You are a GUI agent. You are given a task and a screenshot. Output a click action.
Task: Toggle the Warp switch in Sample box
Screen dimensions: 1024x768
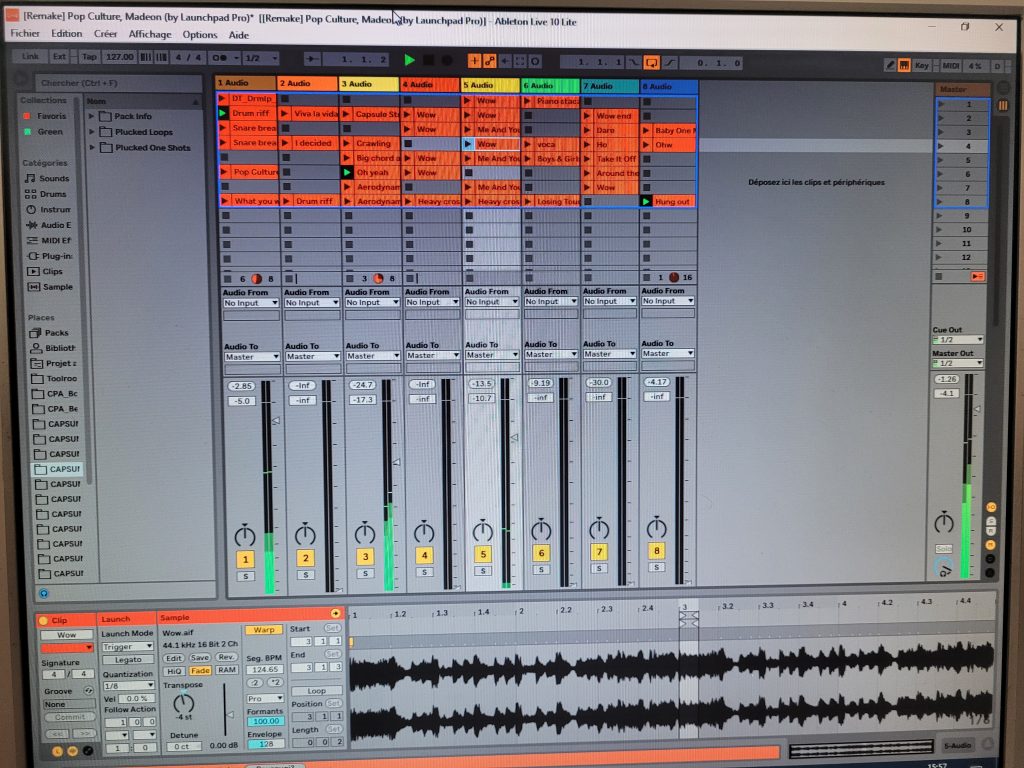(x=264, y=630)
